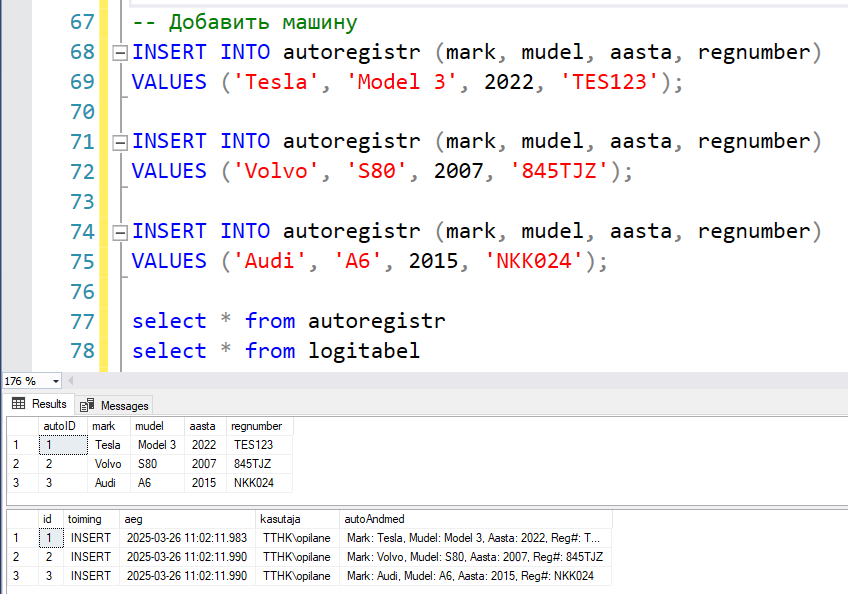Select the 2022 cell in the results grid
Viewport: 848px width, 594px height.
(x=206, y=445)
